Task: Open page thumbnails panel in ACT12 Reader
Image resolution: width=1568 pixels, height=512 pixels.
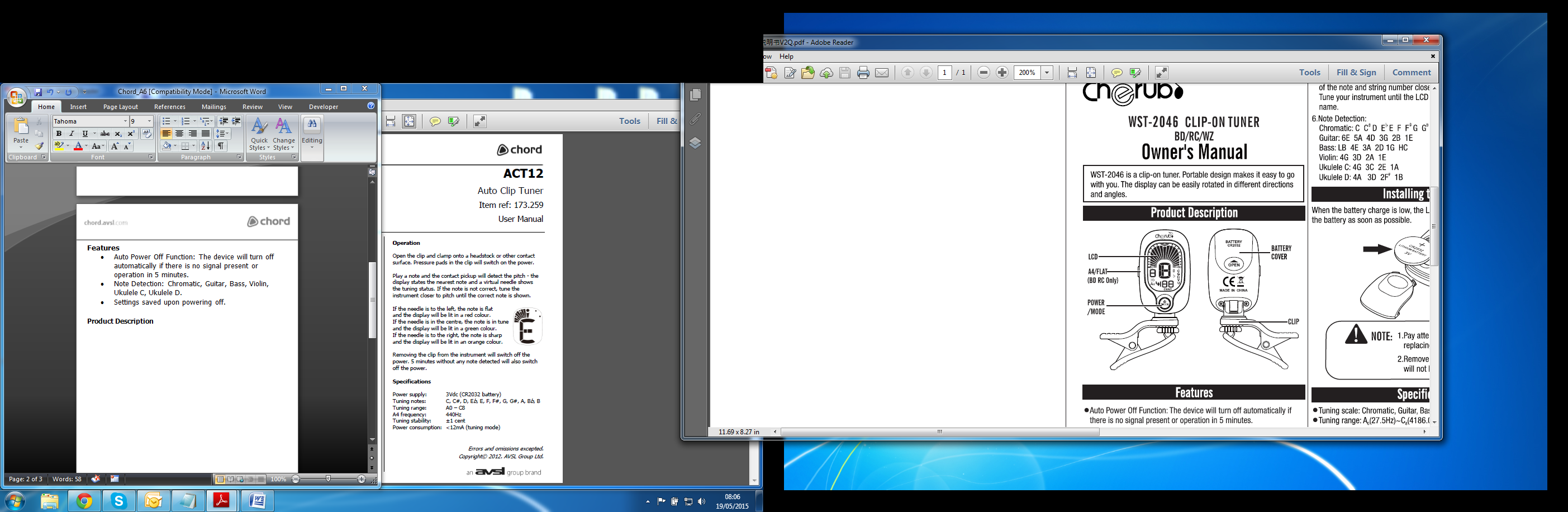Action: [x=695, y=95]
